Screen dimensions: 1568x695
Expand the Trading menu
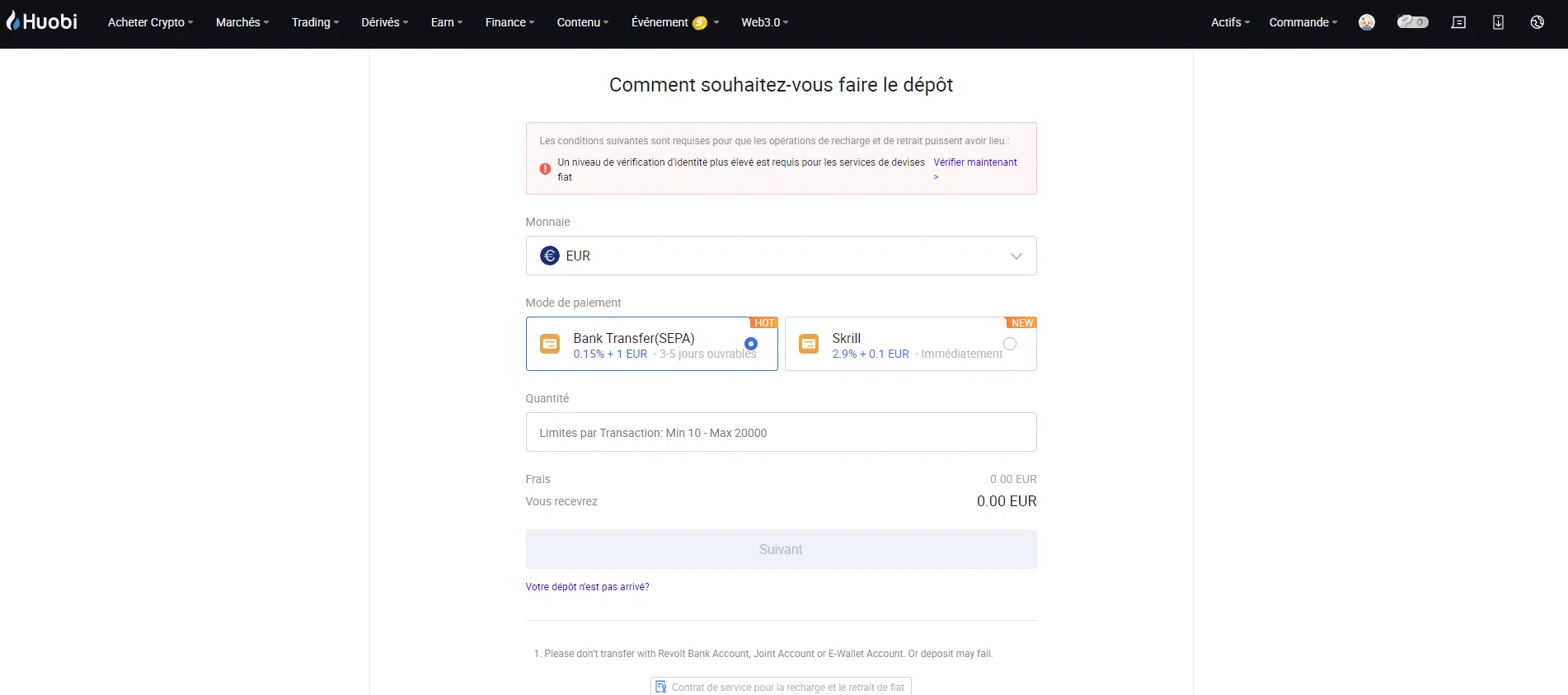pyautogui.click(x=315, y=22)
